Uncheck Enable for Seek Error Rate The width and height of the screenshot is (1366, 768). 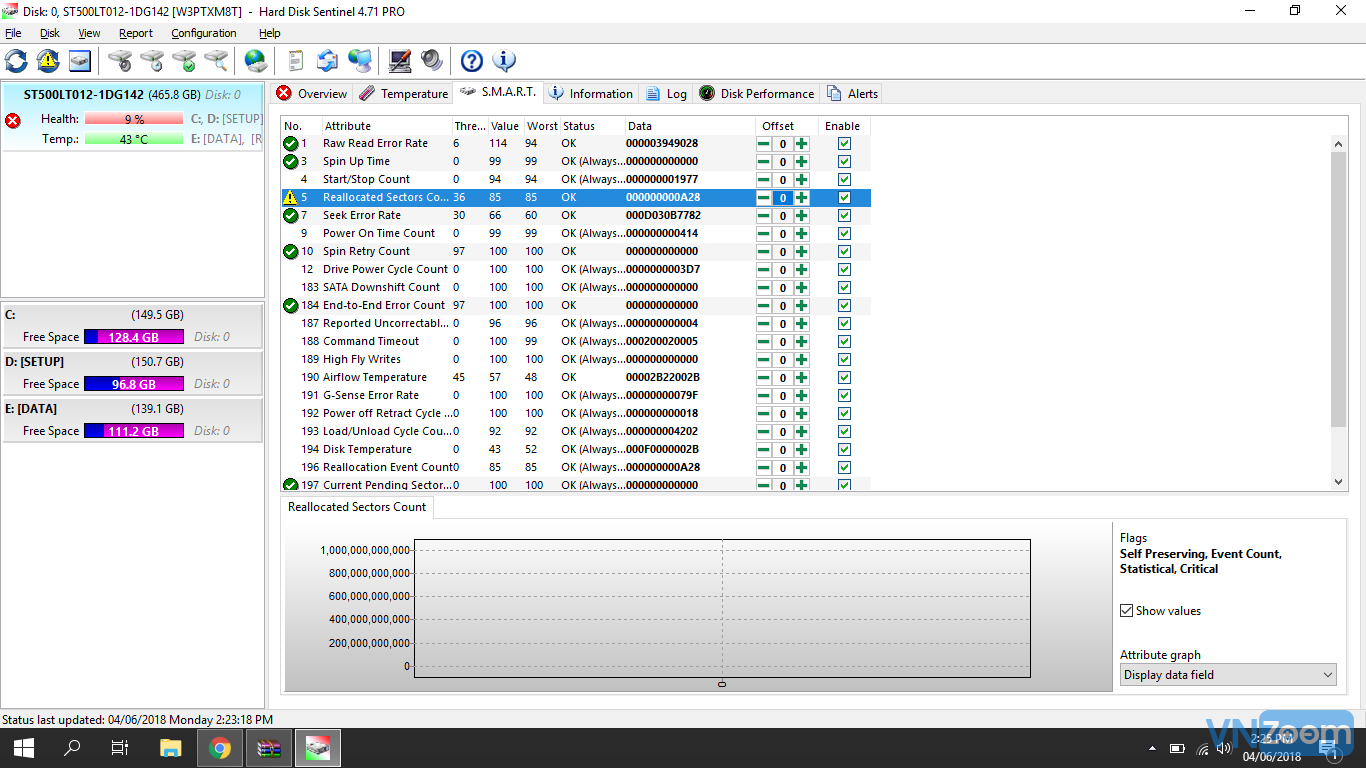[x=844, y=215]
